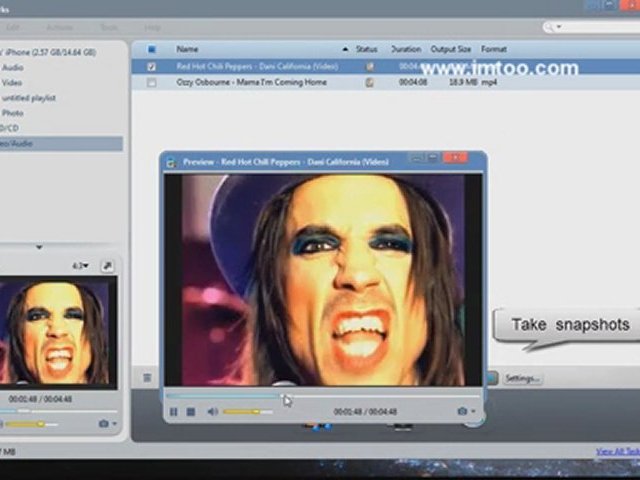This screenshot has height=480, width=640.
Task: Click the status icon of the Red Hot Chili Peppers row
Action: pyautogui.click(x=369, y=66)
